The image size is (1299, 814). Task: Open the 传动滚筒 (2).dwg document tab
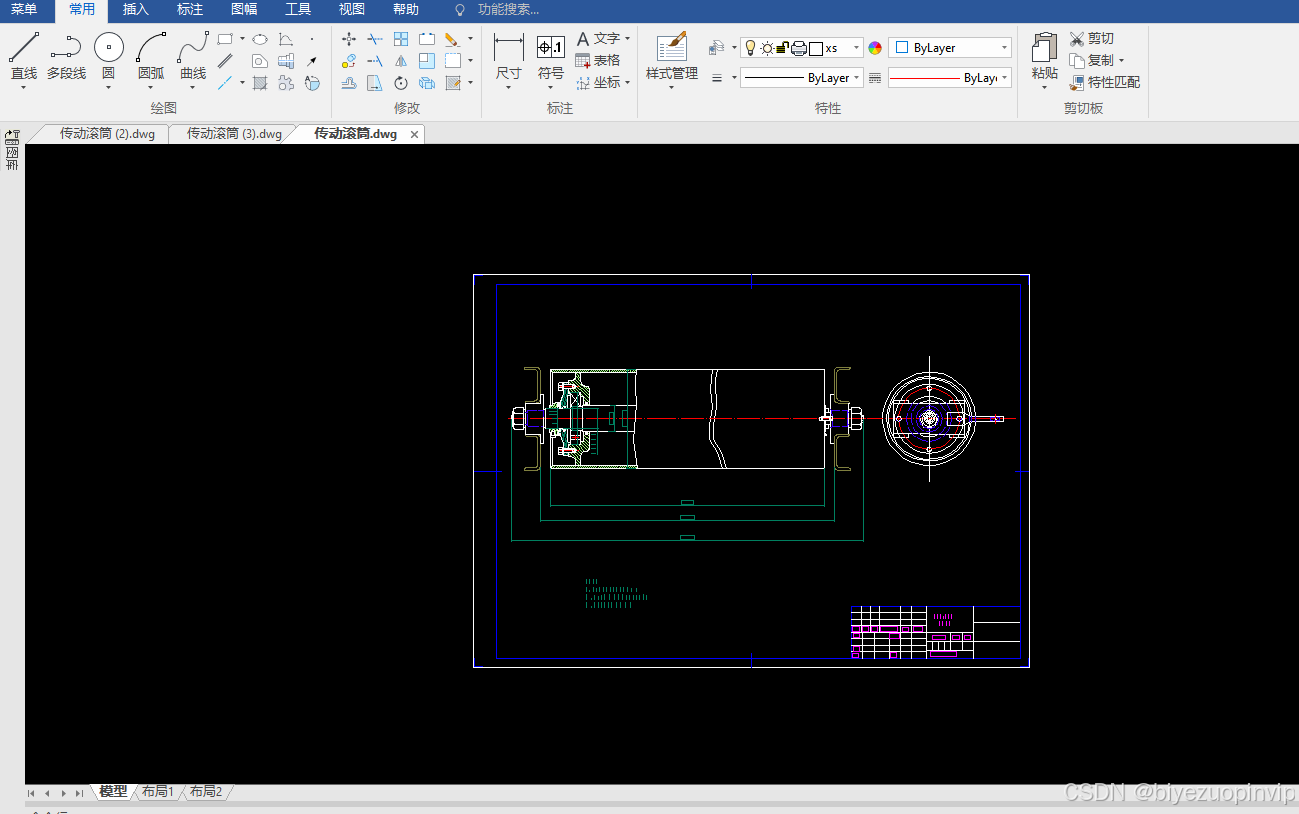pyautogui.click(x=107, y=134)
